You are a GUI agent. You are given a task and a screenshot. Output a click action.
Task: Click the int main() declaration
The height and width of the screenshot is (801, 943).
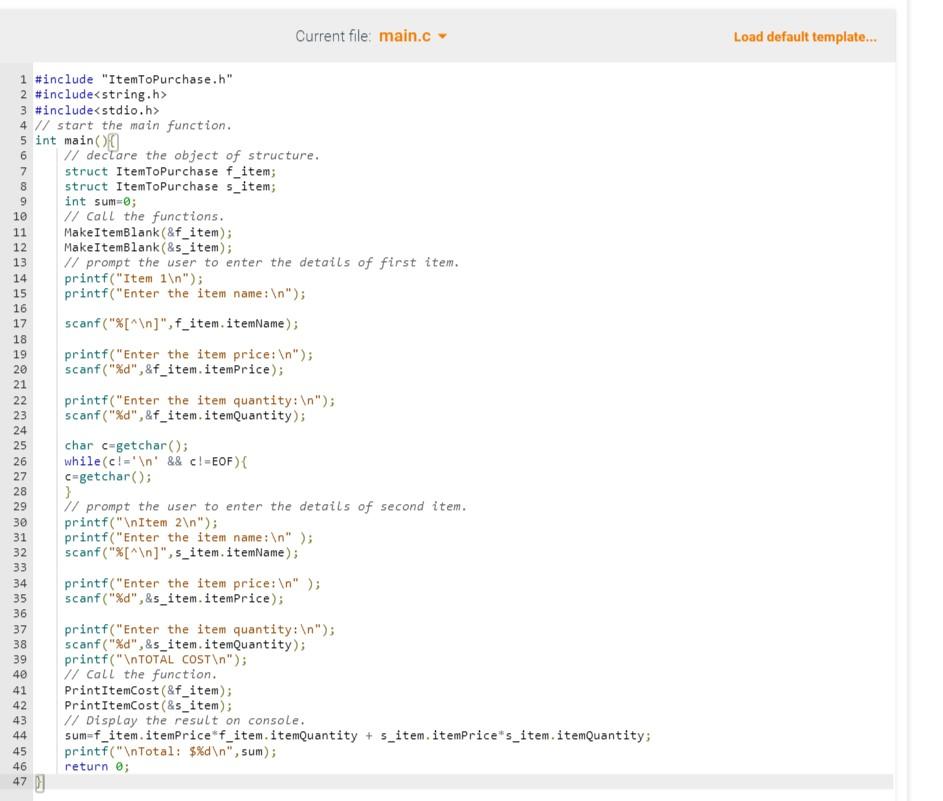coord(70,140)
